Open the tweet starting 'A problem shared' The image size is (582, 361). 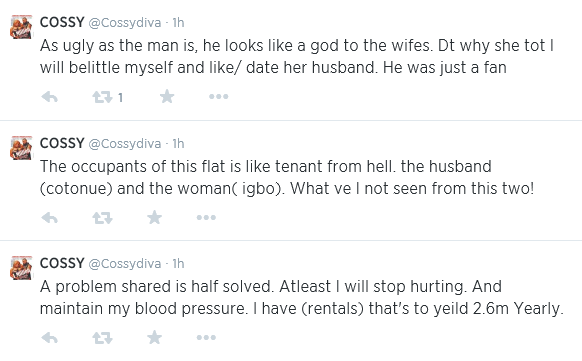pyautogui.click(x=302, y=298)
